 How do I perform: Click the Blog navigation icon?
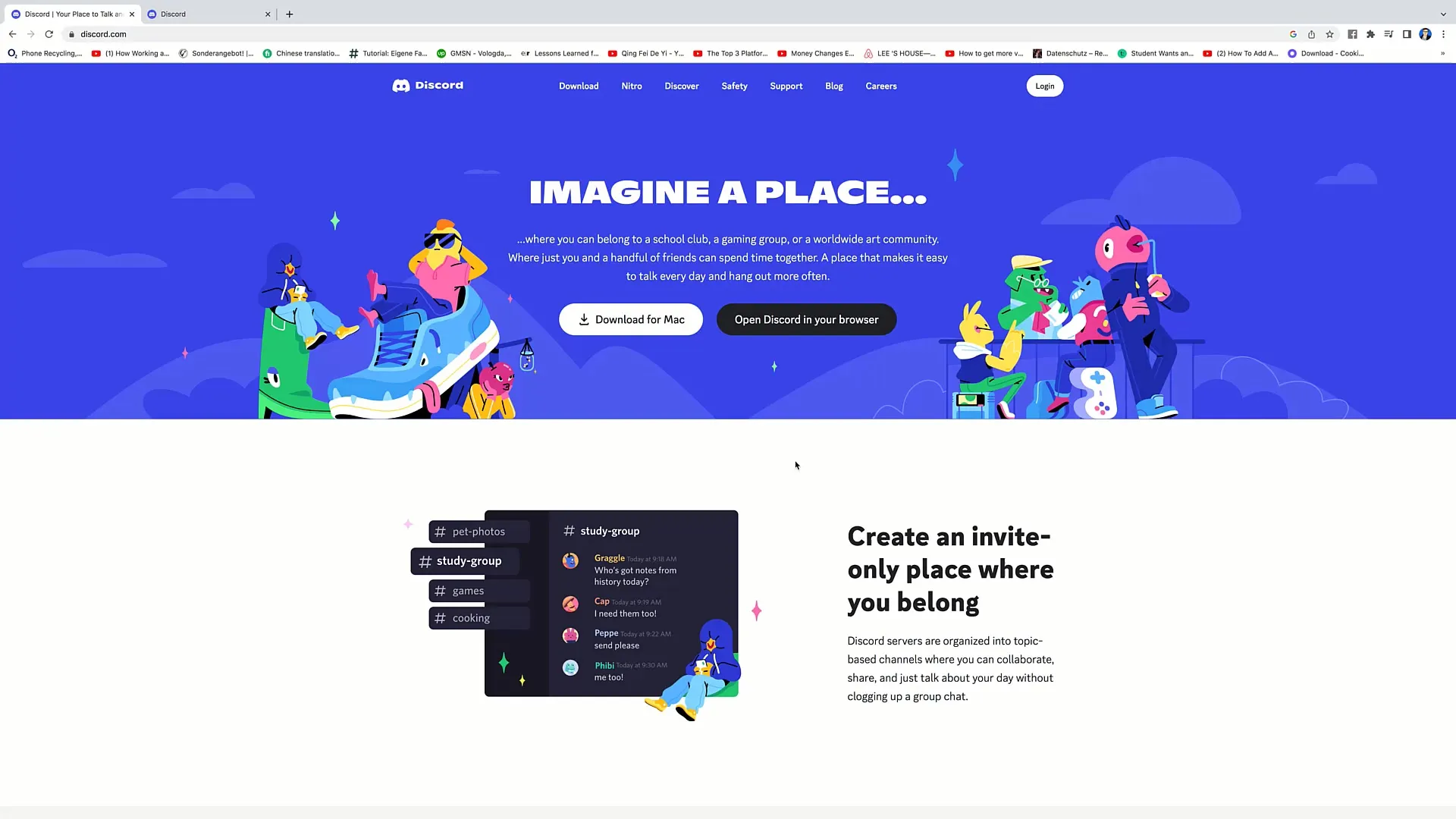click(834, 86)
